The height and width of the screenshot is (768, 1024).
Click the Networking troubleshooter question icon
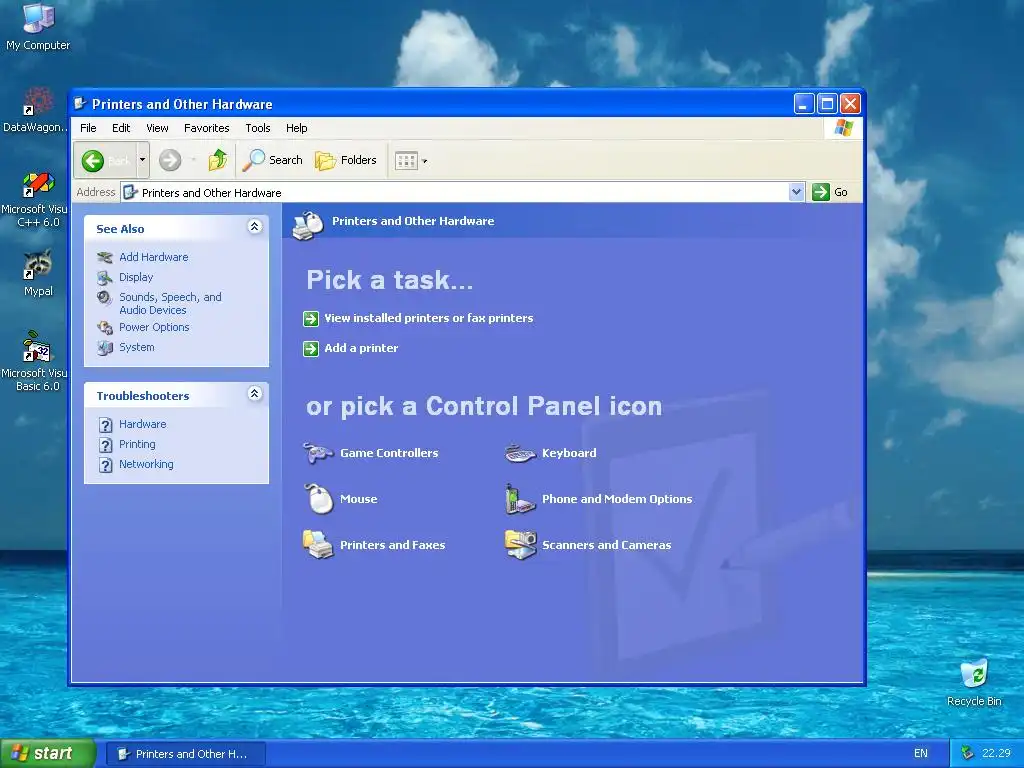click(106, 465)
